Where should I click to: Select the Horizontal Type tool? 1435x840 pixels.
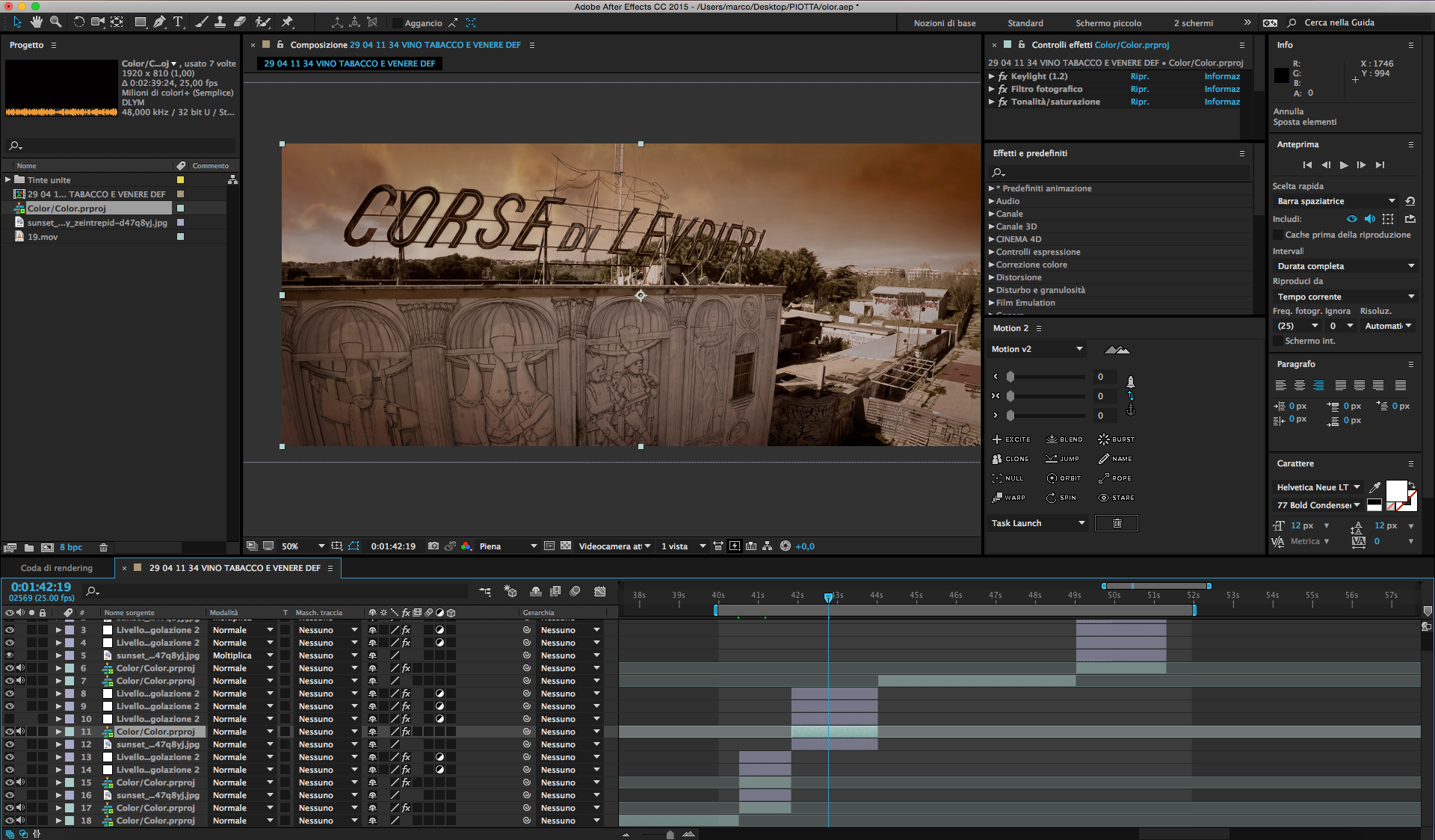point(178,22)
